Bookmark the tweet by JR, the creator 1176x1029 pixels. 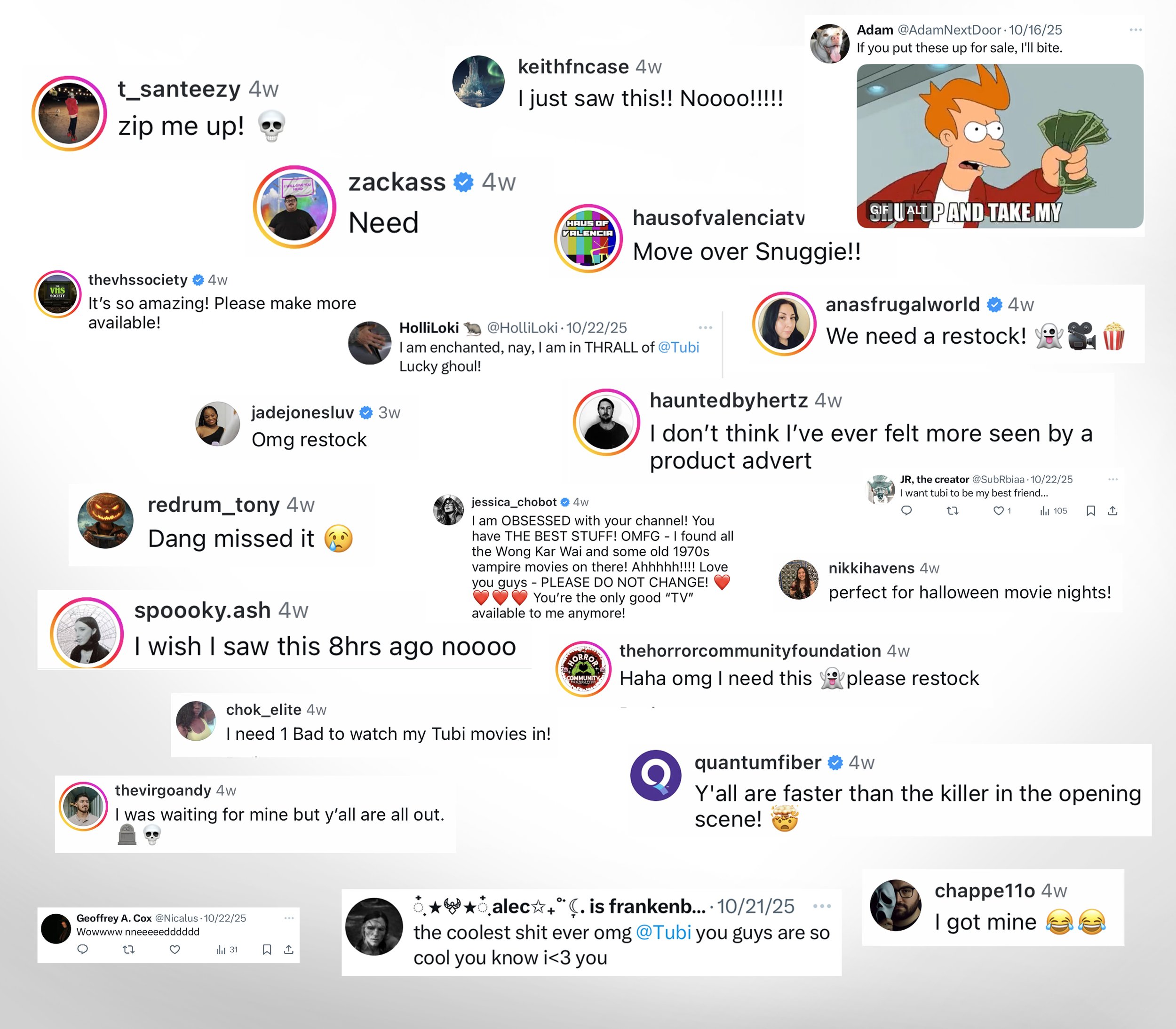pos(1090,510)
